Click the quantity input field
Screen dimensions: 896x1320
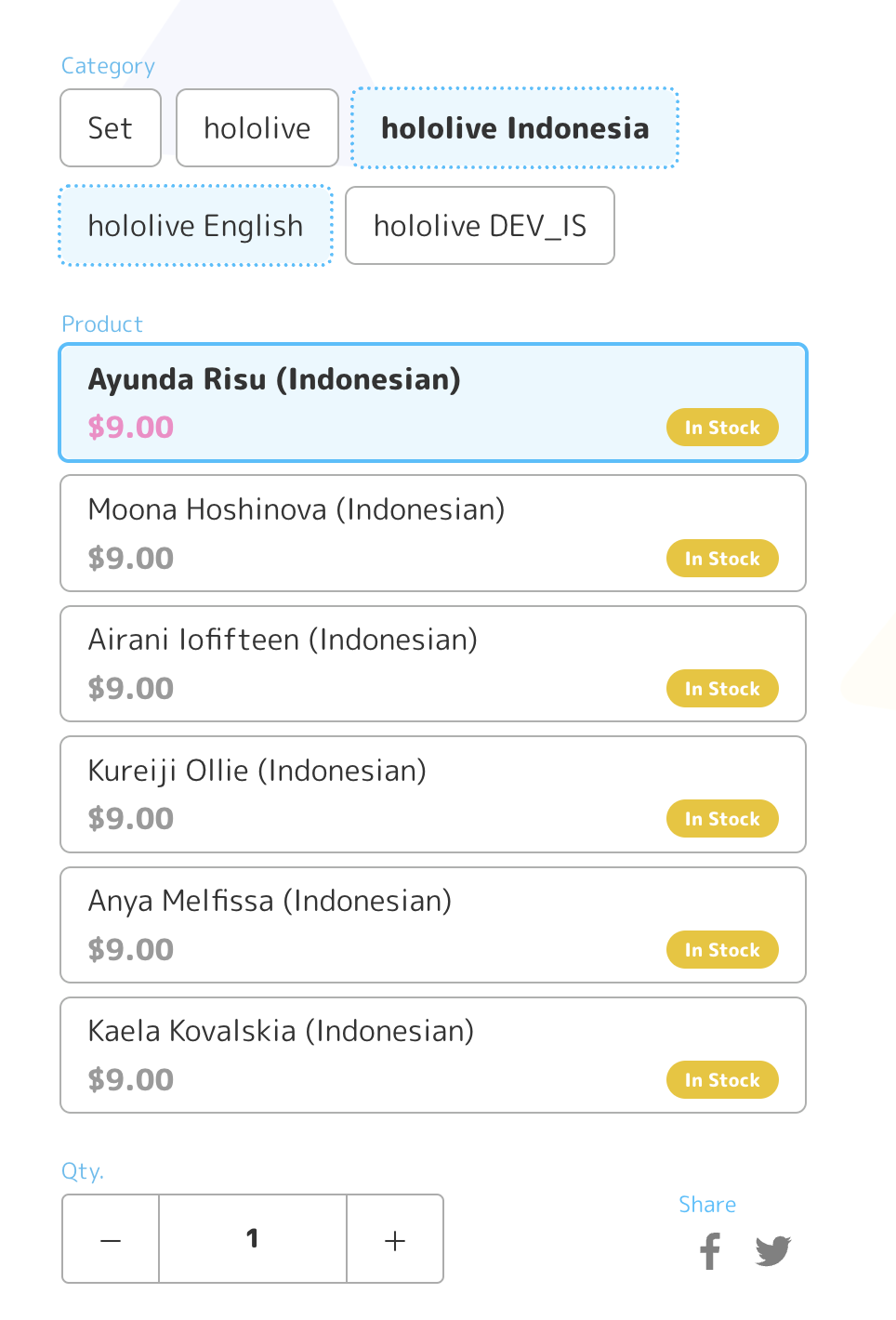click(x=253, y=1239)
